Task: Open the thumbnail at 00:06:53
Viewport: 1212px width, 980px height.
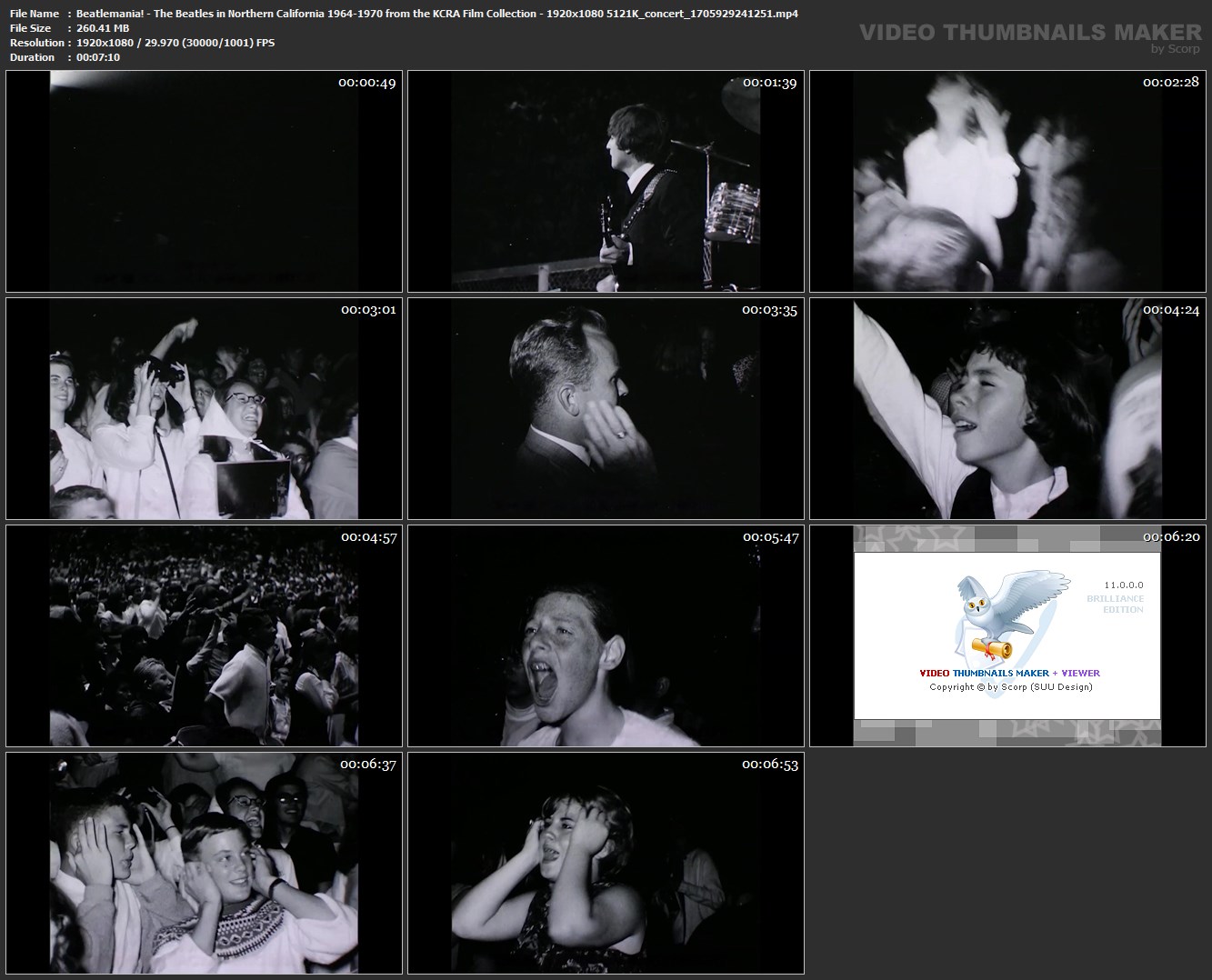Action: point(606,864)
